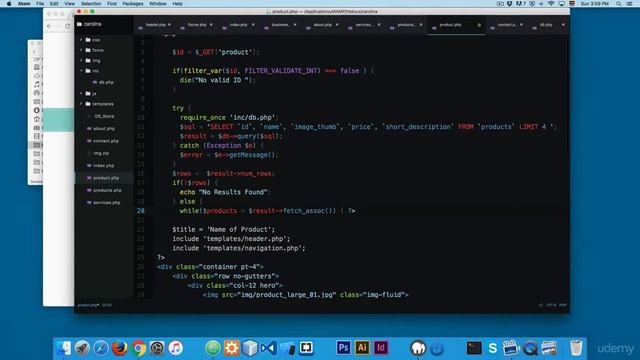Image resolution: width=640 pixels, height=360 pixels.
Task: Open Visual Studio Code in Dock
Action: coord(269,348)
